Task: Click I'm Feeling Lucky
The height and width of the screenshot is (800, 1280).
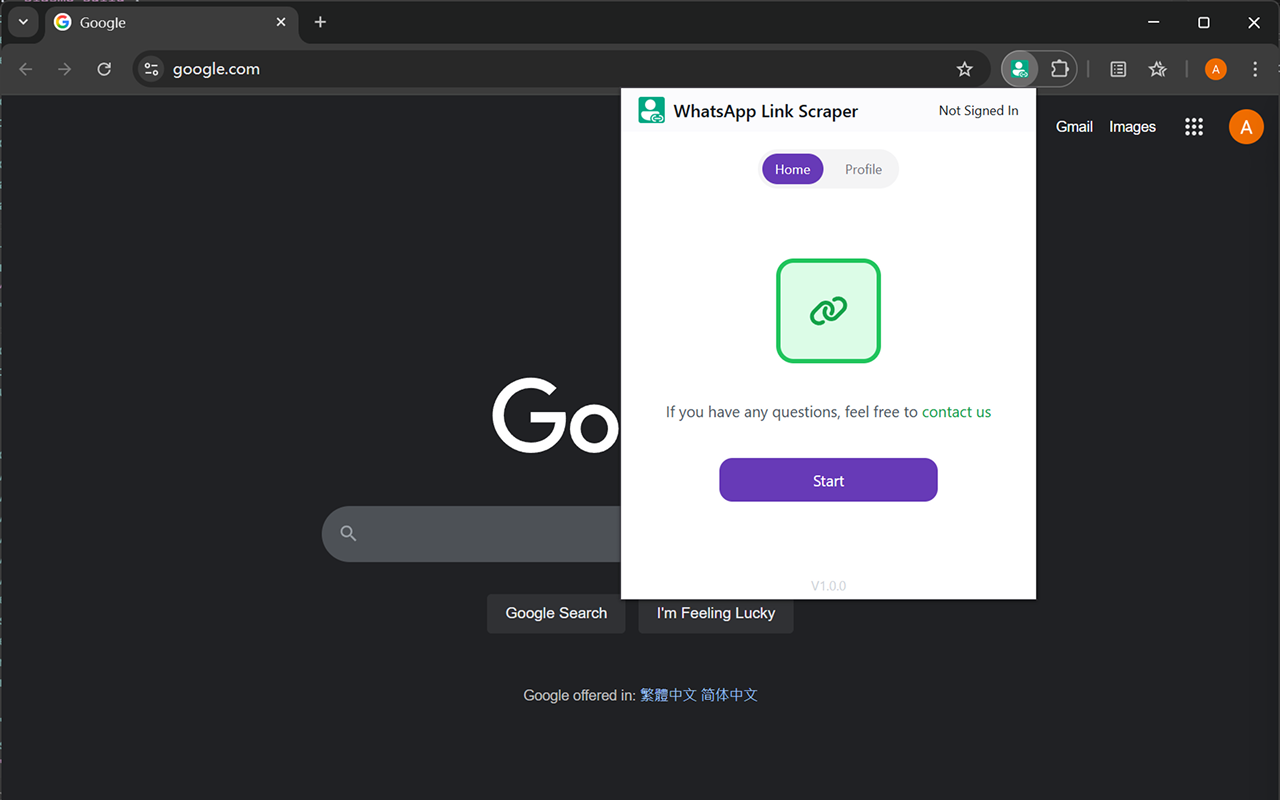Action: (x=715, y=613)
